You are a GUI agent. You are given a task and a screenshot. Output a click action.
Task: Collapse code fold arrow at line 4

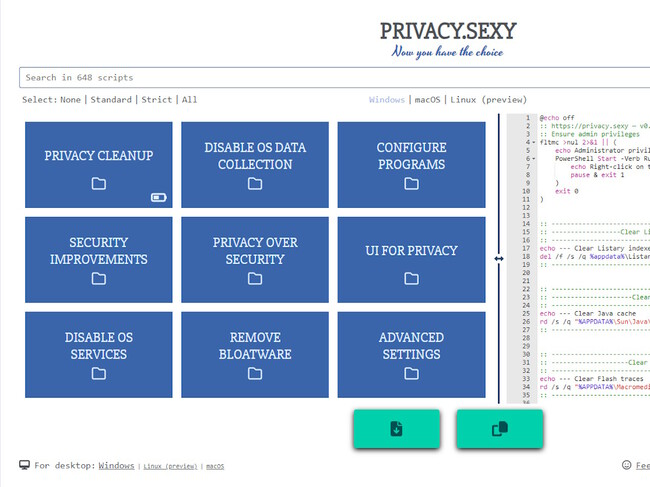pos(534,142)
